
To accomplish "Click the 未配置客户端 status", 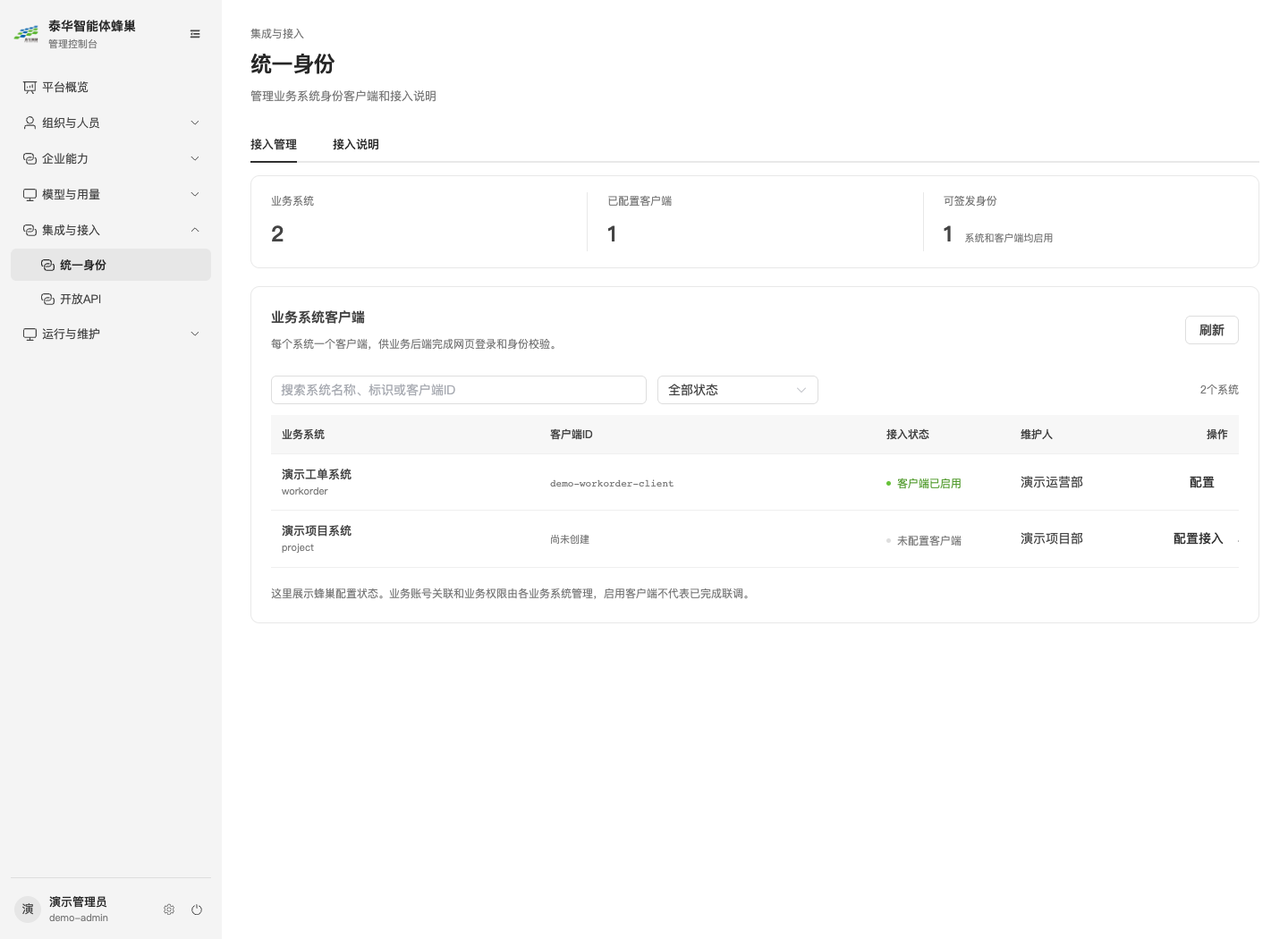I will [x=924, y=540].
